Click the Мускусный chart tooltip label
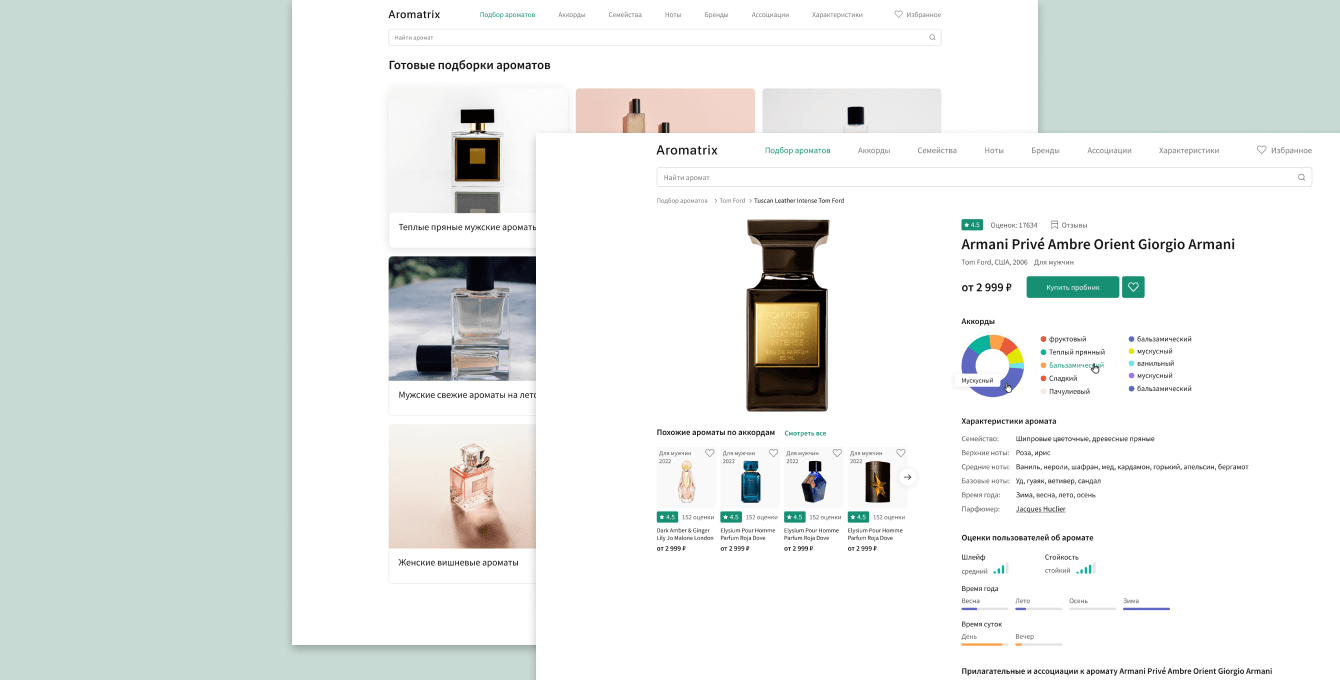This screenshot has width=1340, height=680. (977, 380)
